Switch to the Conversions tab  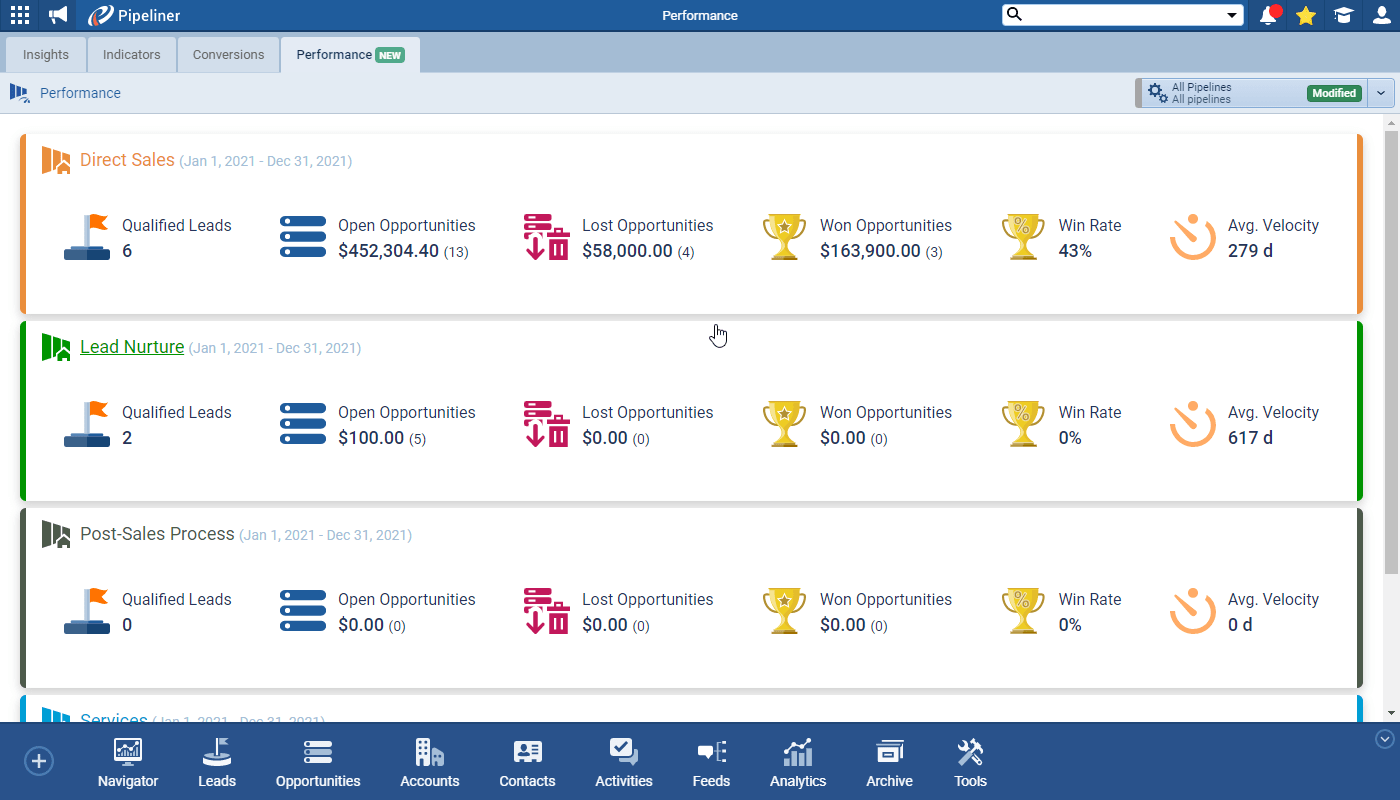coord(229,55)
